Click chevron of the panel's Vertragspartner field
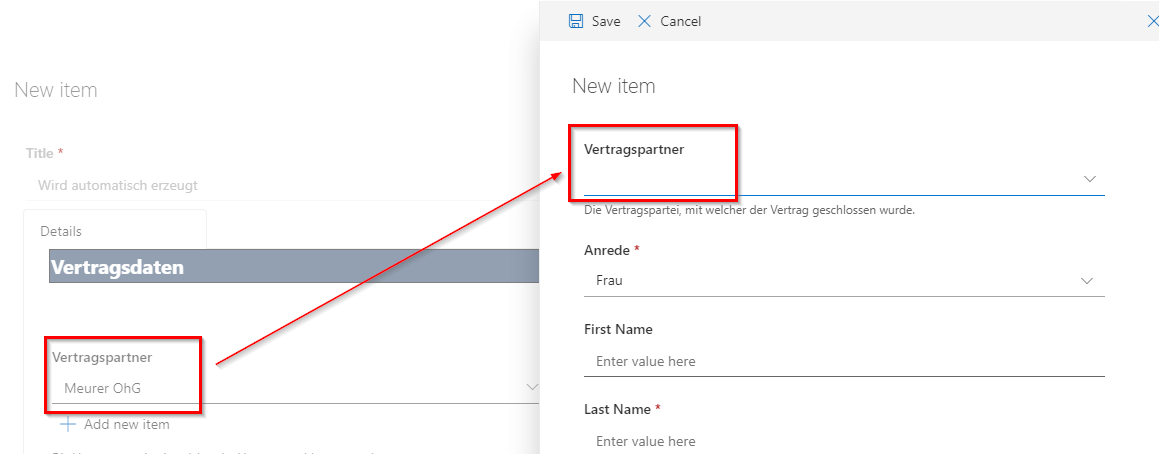Screen dimensions: 1159x454 (x=1089, y=179)
